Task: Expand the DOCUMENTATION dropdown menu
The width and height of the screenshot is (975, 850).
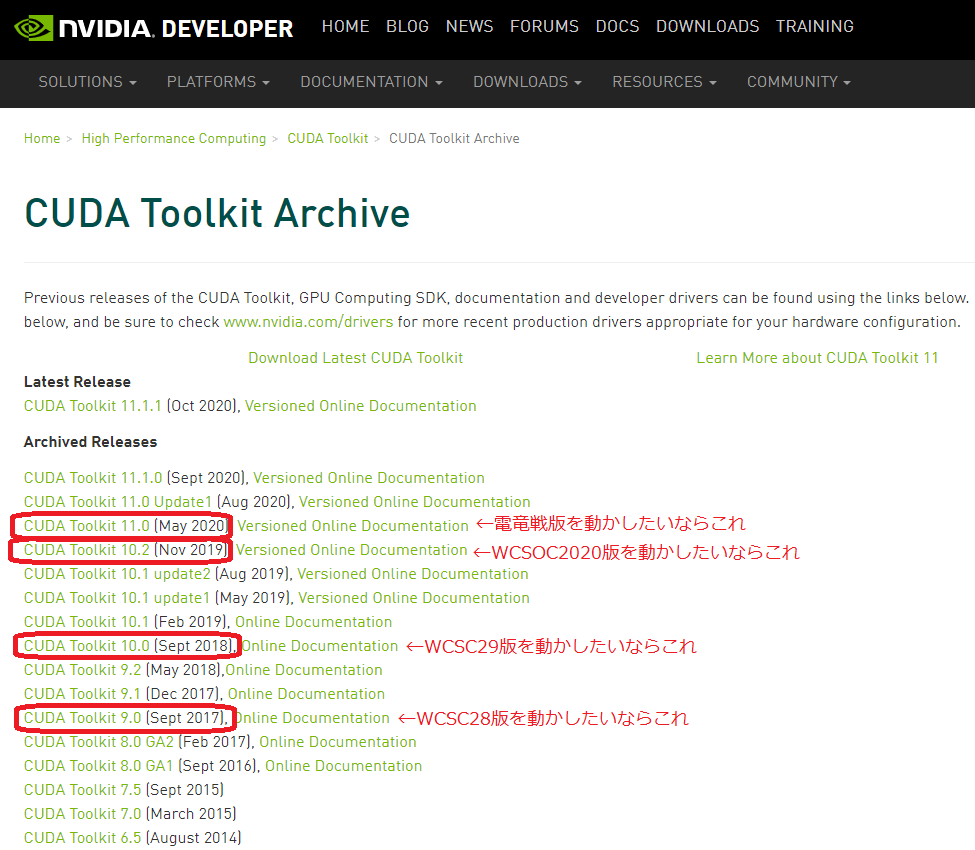Action: pos(371,82)
